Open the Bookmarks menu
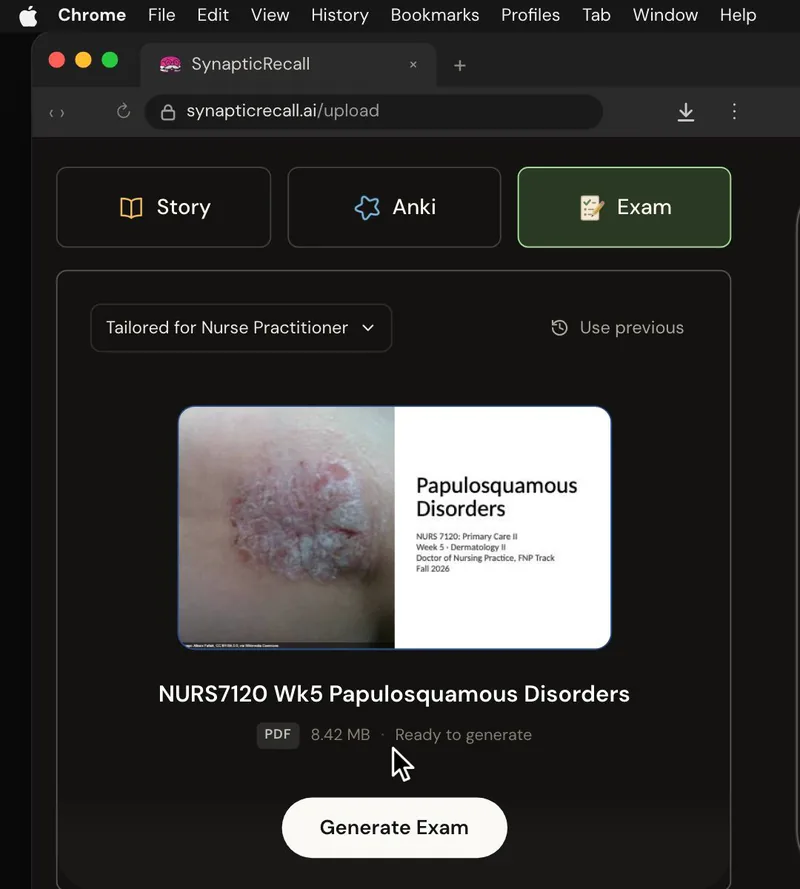Screen dimensions: 800x889 tap(435, 15)
